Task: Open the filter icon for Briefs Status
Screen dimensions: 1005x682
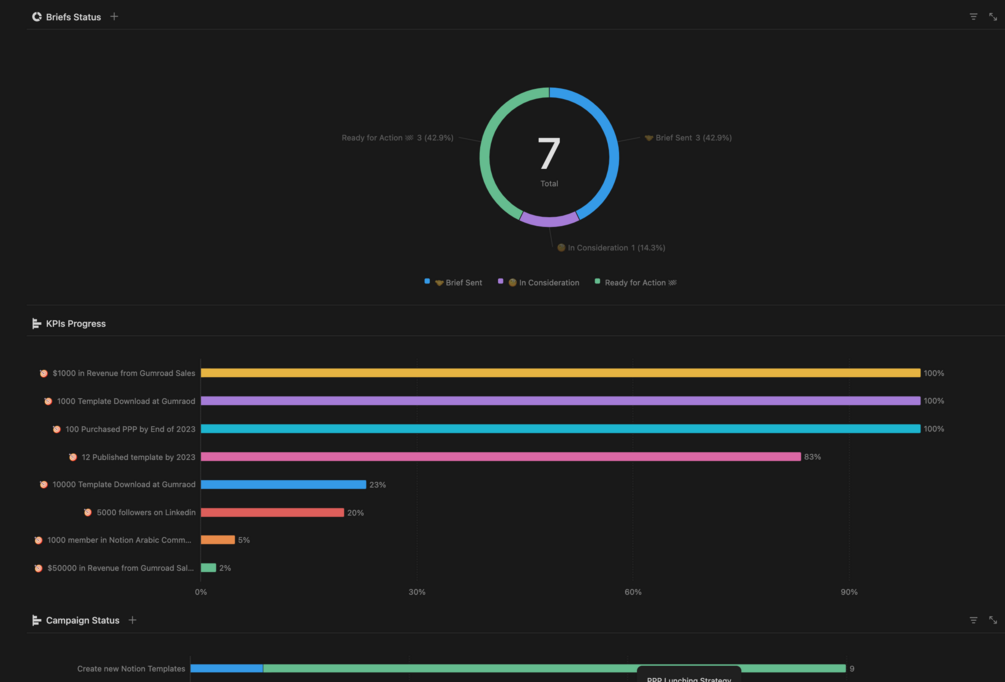Action: (973, 17)
